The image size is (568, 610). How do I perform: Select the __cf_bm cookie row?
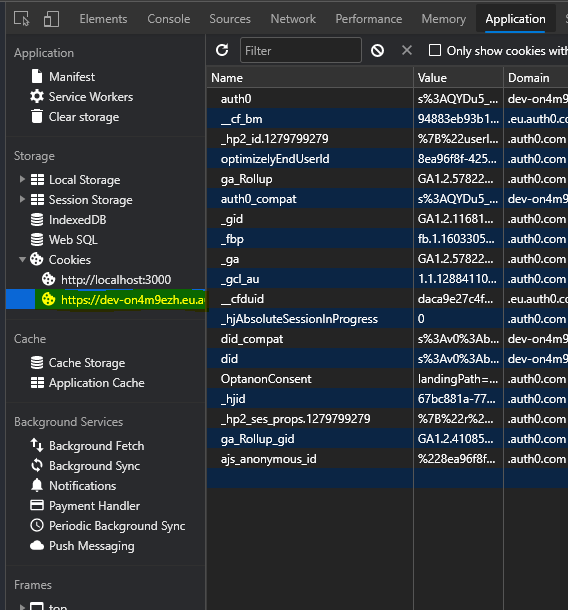pyautogui.click(x=387, y=119)
